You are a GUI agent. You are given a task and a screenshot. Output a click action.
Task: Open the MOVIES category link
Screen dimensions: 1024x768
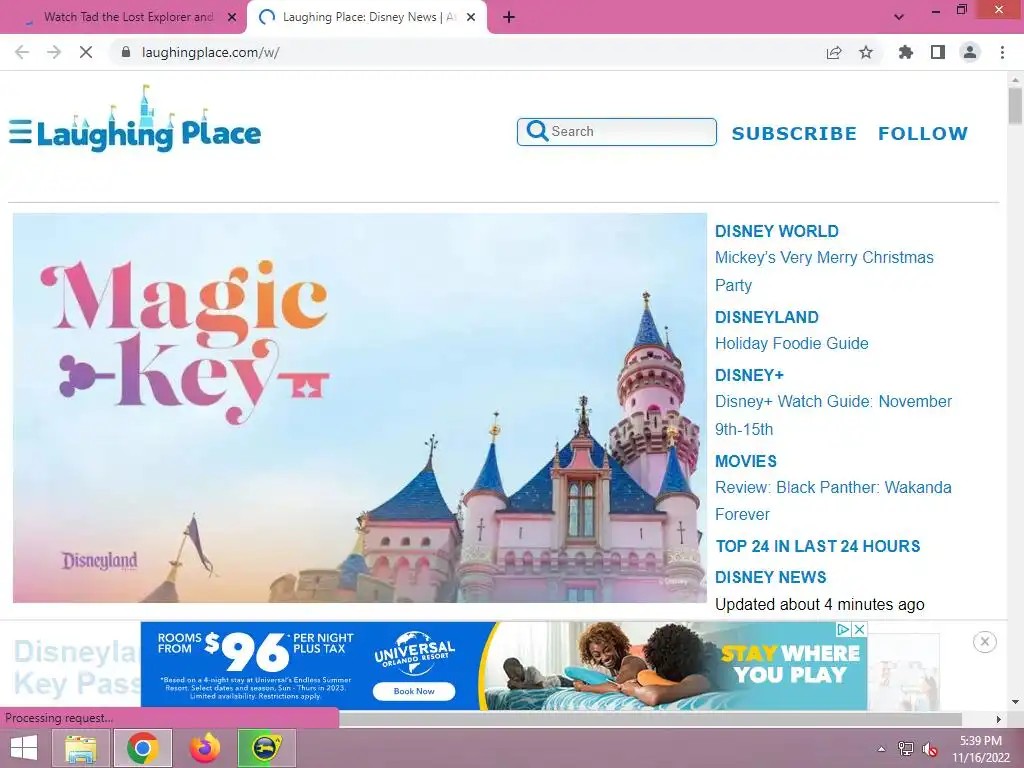[x=746, y=461]
